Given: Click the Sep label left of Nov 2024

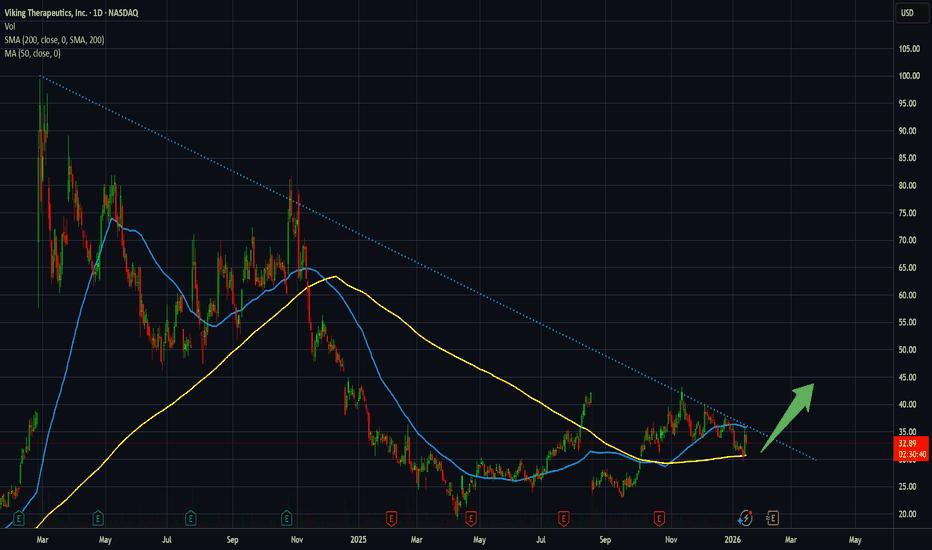Looking at the screenshot, I should click(x=232, y=540).
